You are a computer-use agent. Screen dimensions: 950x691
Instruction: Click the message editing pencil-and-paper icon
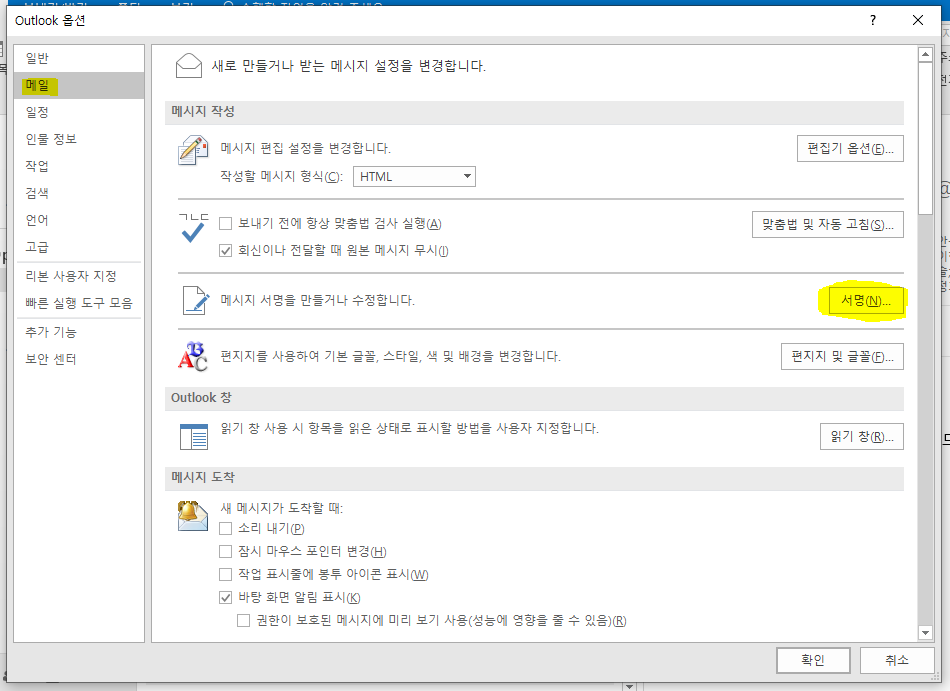(193, 150)
